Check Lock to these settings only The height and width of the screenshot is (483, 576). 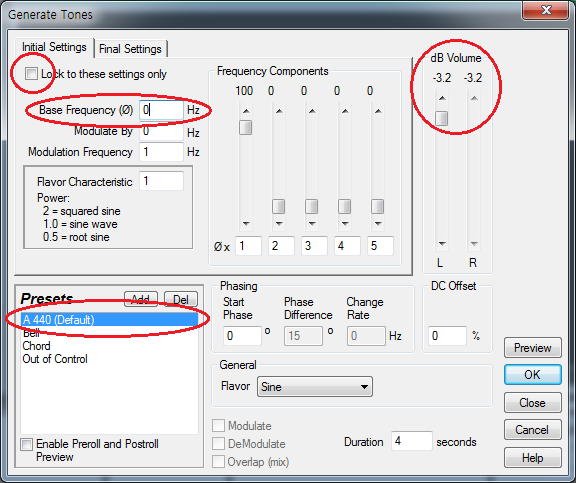pyautogui.click(x=31, y=73)
